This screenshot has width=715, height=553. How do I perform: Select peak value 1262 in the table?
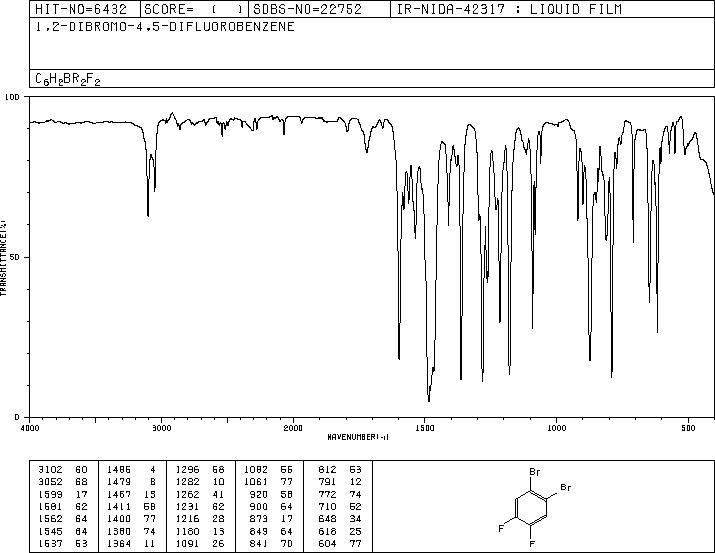point(187,494)
